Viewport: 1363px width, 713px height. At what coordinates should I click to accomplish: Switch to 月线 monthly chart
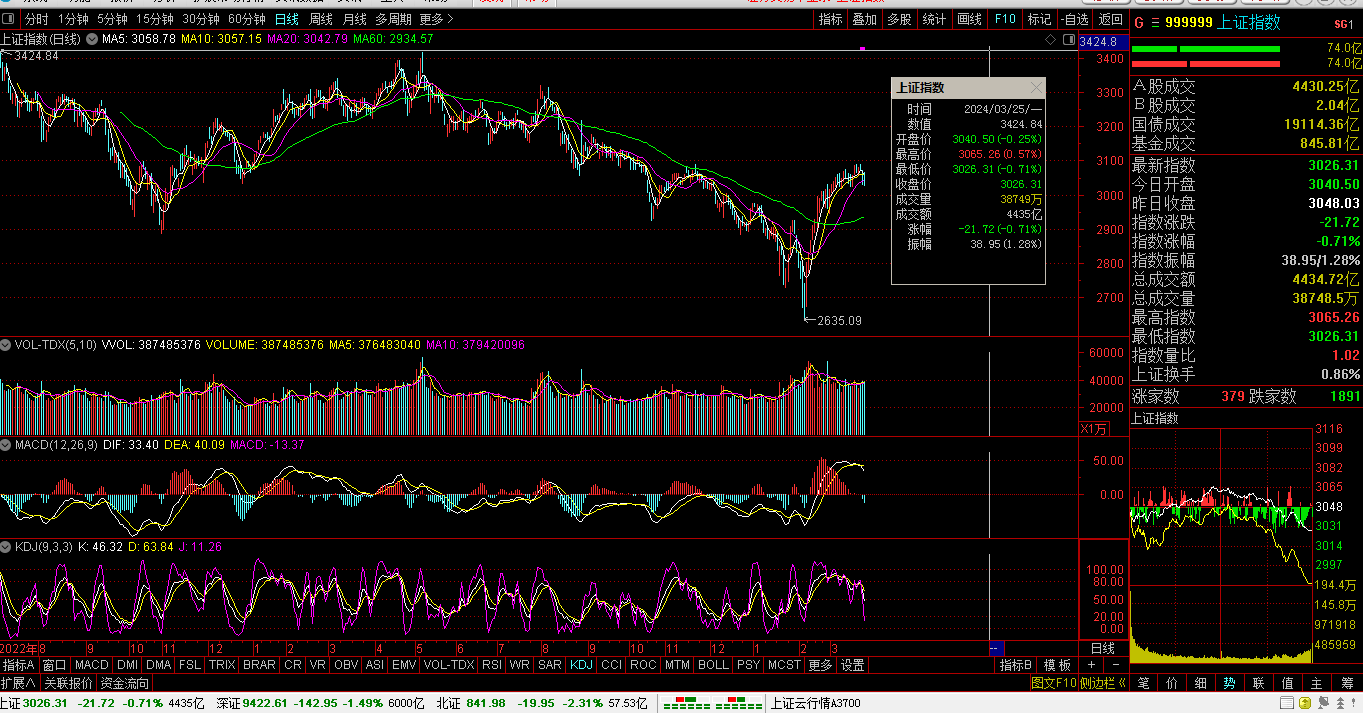[x=354, y=19]
